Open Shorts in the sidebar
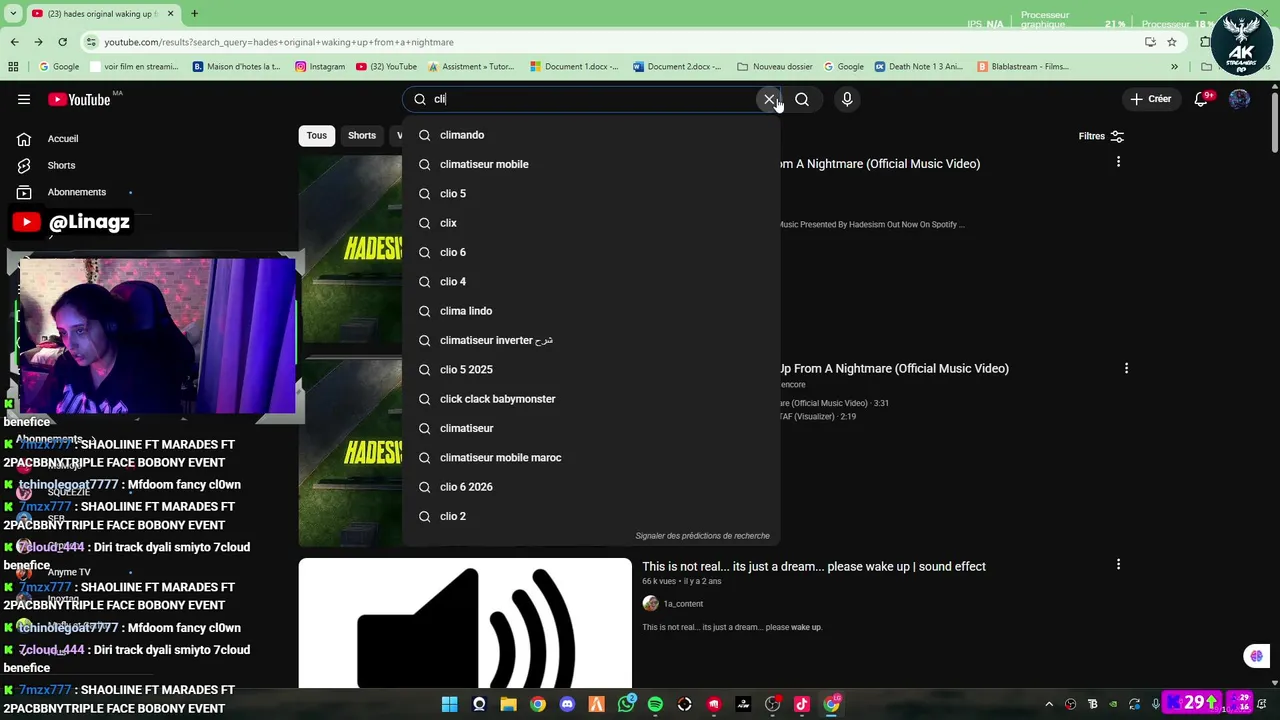Viewport: 1280px width, 720px height. click(61, 165)
